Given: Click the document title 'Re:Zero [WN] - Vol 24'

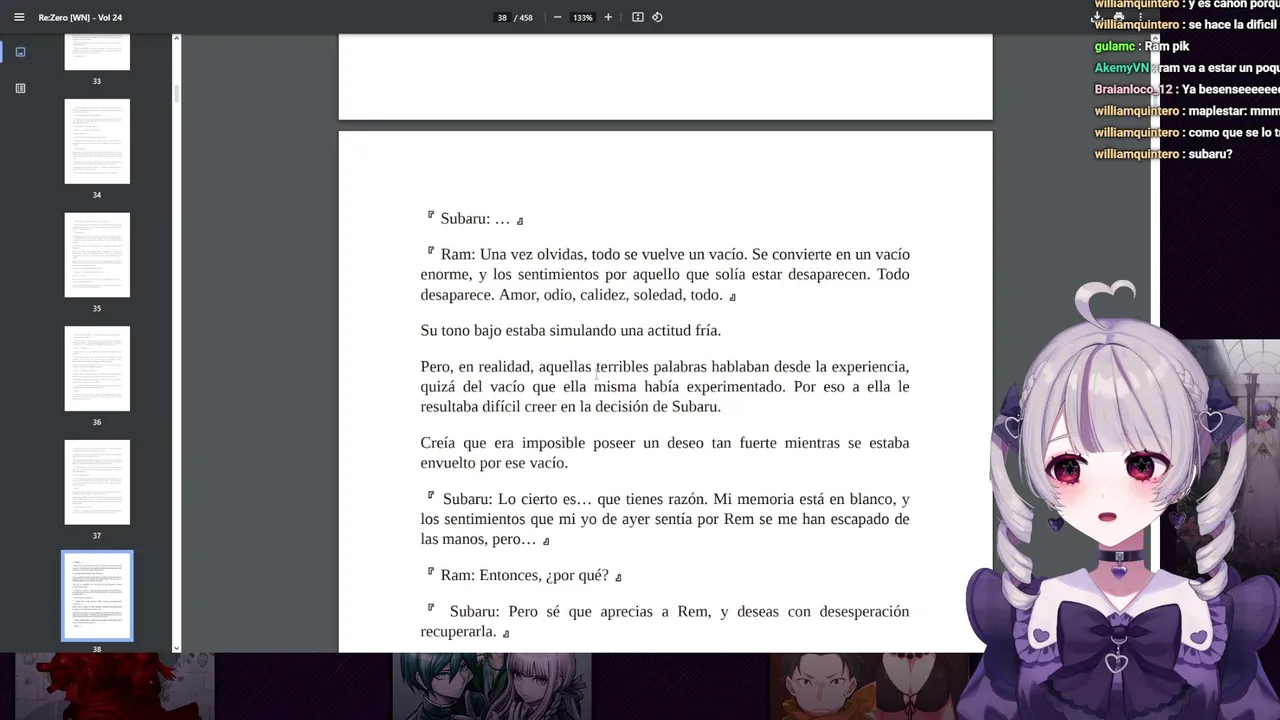Looking at the screenshot, I should coord(80,17).
